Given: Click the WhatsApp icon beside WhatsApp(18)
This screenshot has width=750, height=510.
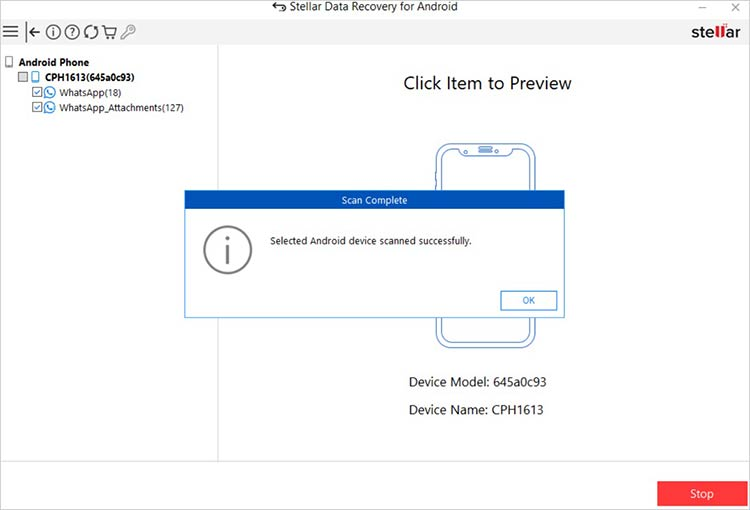Looking at the screenshot, I should click(x=50, y=92).
